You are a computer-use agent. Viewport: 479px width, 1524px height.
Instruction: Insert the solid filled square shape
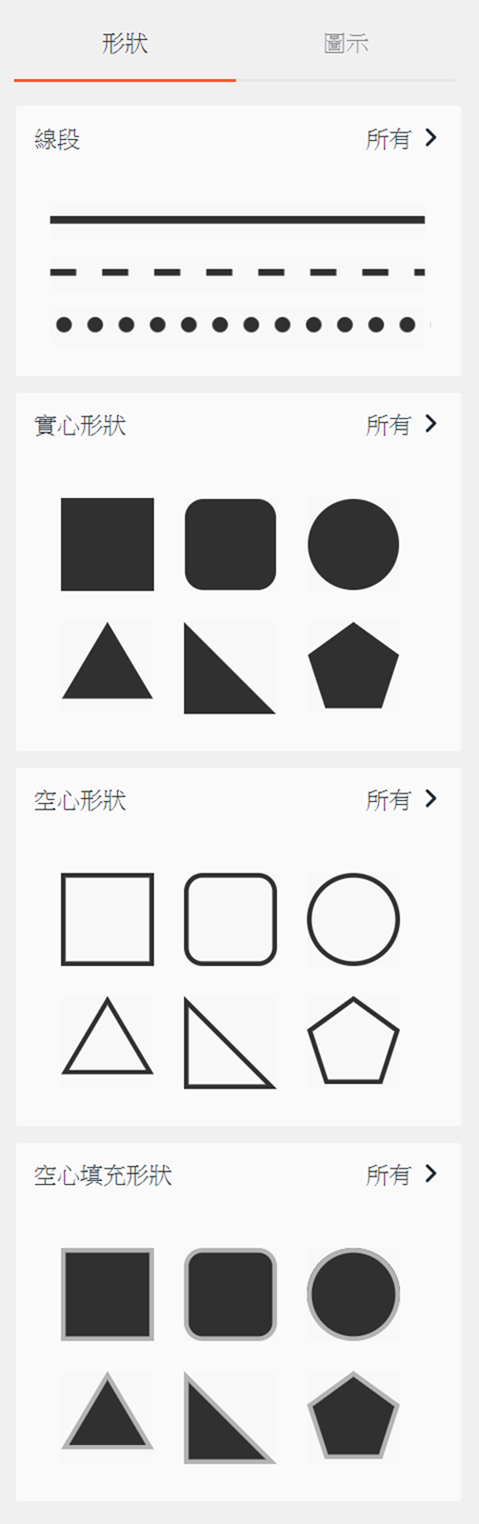tap(107, 544)
